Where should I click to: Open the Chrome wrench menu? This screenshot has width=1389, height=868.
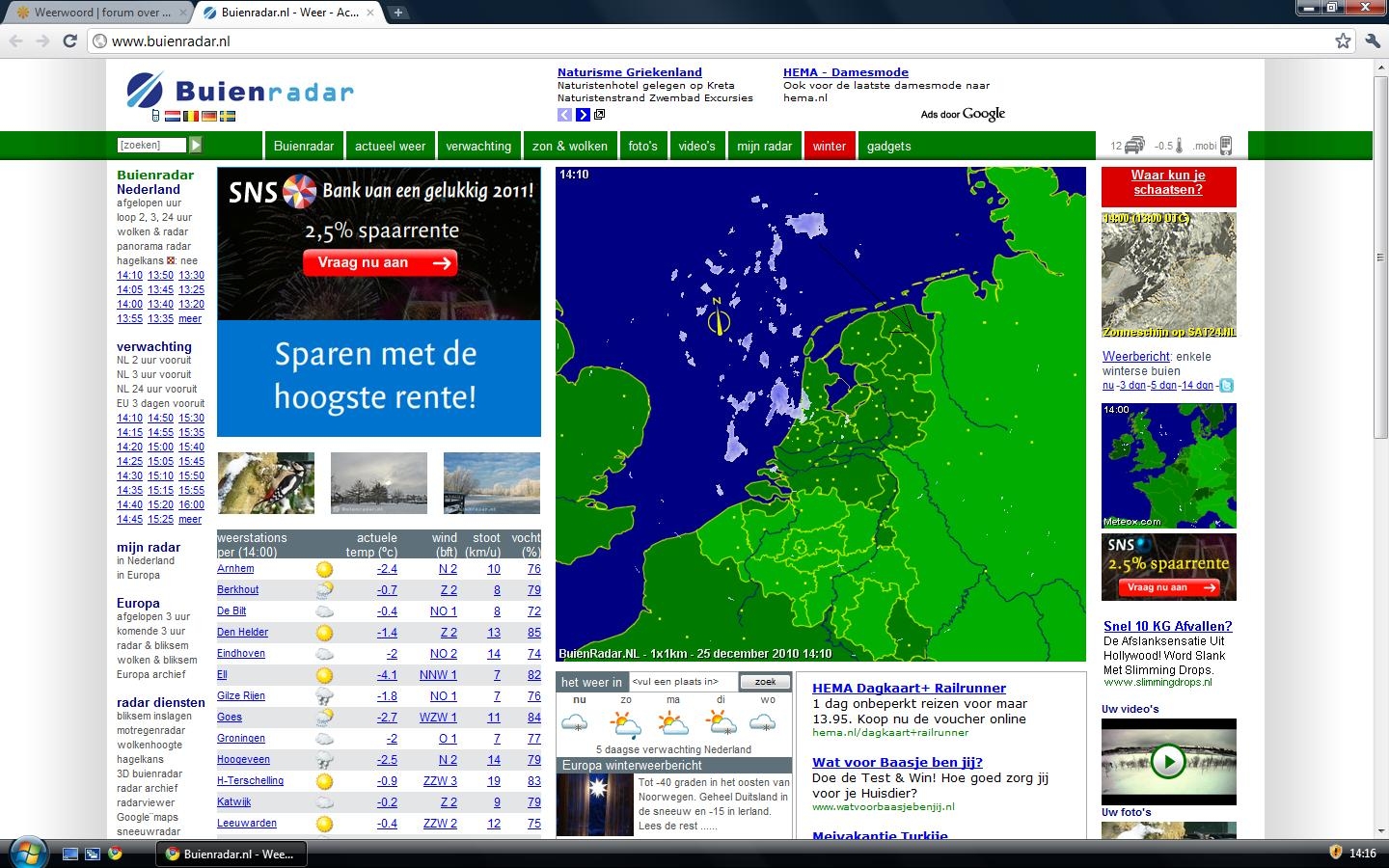point(1373,41)
